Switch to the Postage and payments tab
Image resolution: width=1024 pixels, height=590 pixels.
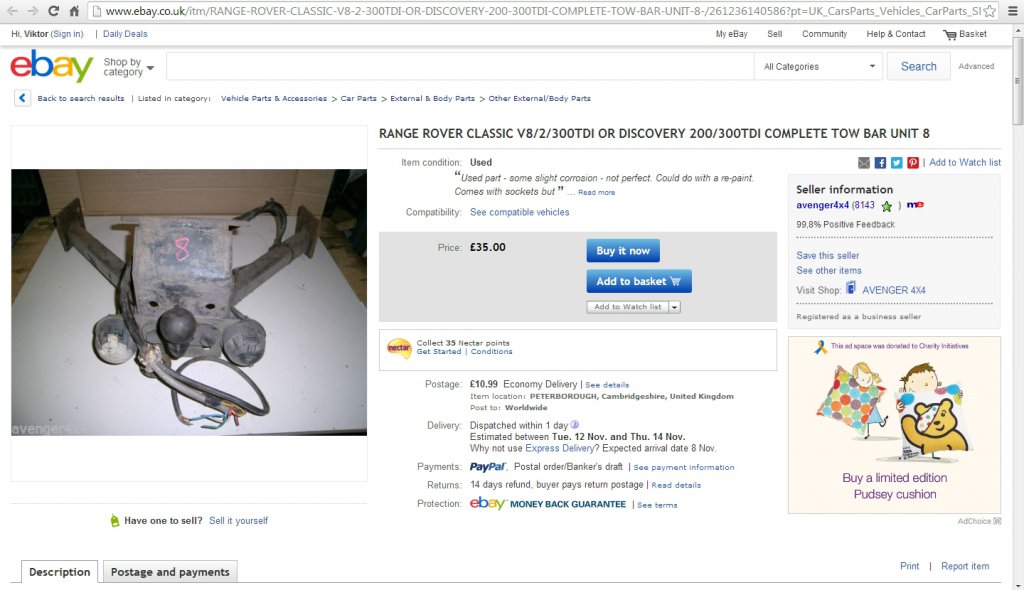pyautogui.click(x=170, y=572)
